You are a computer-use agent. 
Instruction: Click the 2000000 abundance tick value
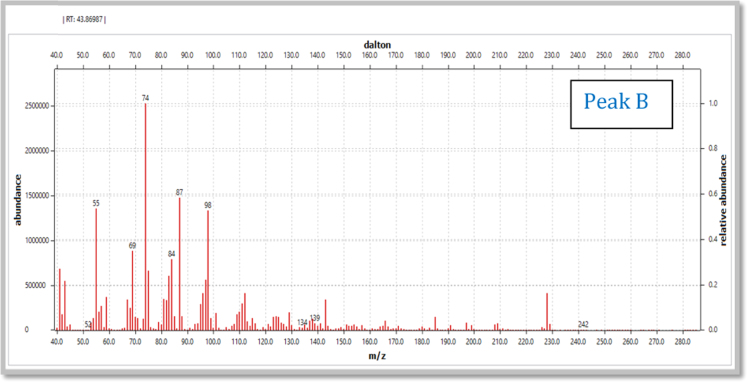click(38, 151)
